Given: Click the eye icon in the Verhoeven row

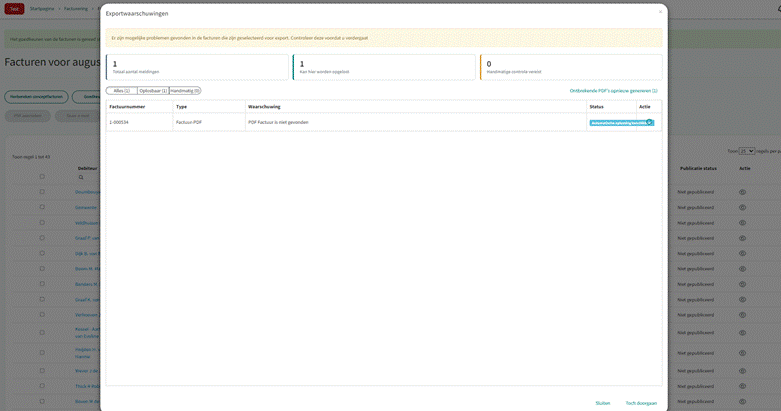Looking at the screenshot, I should click(742, 315).
